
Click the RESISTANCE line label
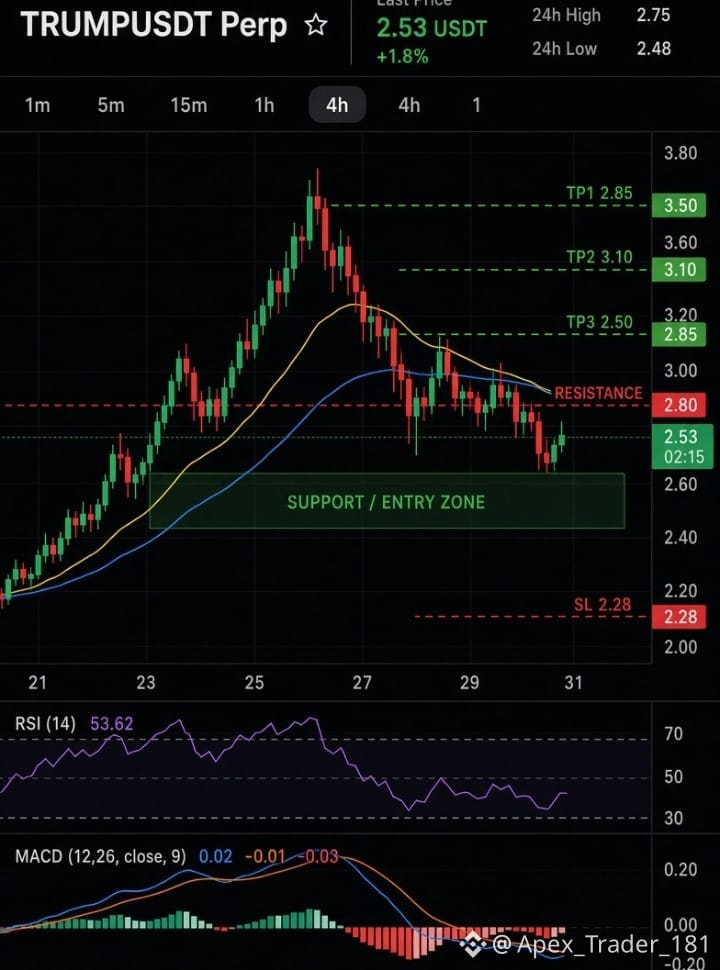pos(598,393)
